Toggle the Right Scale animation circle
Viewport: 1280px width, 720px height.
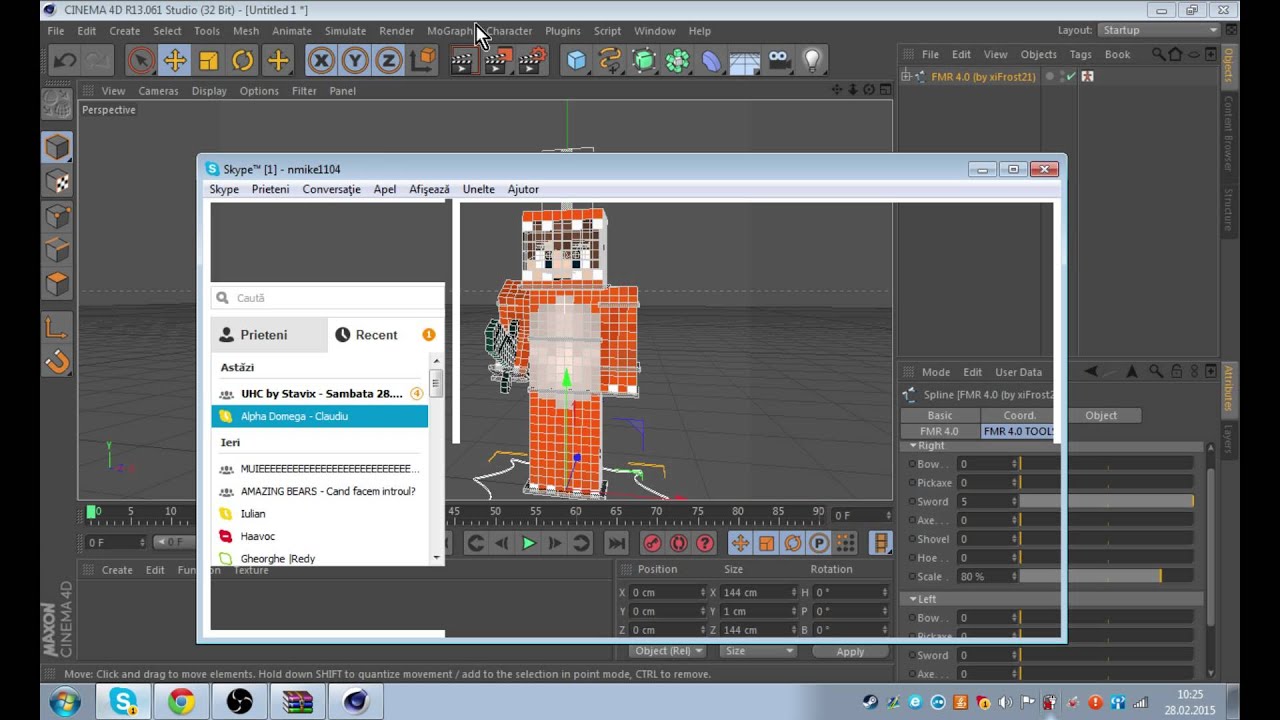911,577
